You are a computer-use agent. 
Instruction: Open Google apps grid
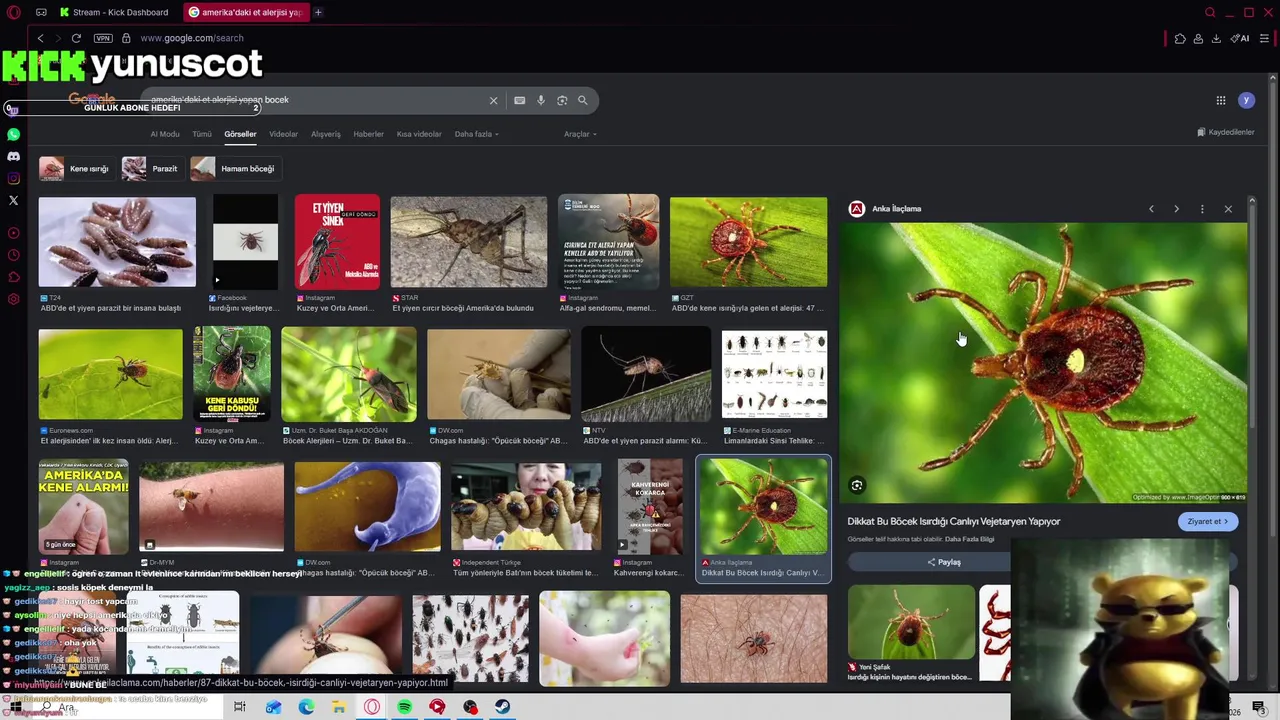(x=1221, y=100)
